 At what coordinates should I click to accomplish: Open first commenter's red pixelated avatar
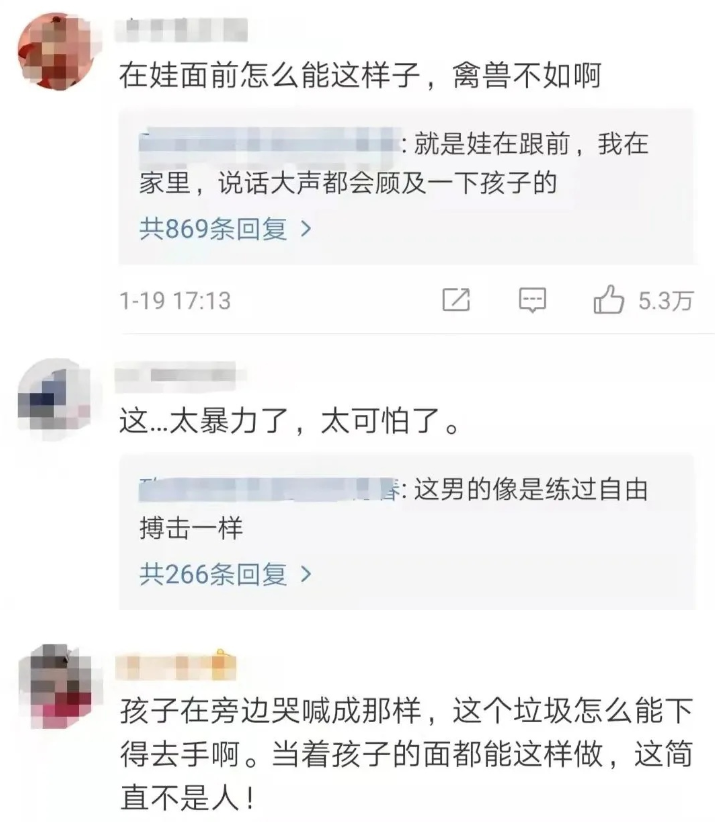tap(55, 52)
